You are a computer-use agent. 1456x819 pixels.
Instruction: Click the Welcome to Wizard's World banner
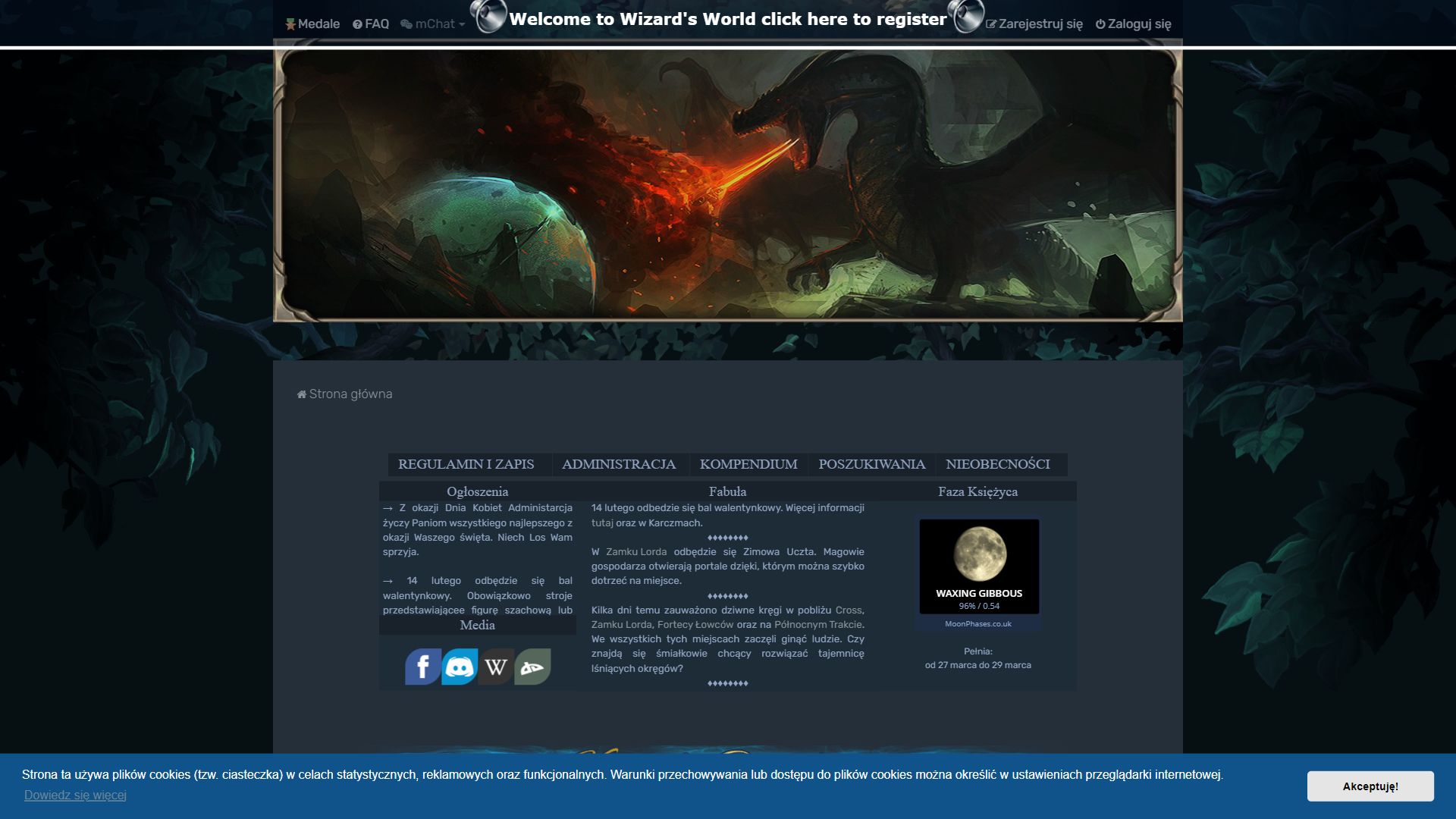pyautogui.click(x=728, y=19)
